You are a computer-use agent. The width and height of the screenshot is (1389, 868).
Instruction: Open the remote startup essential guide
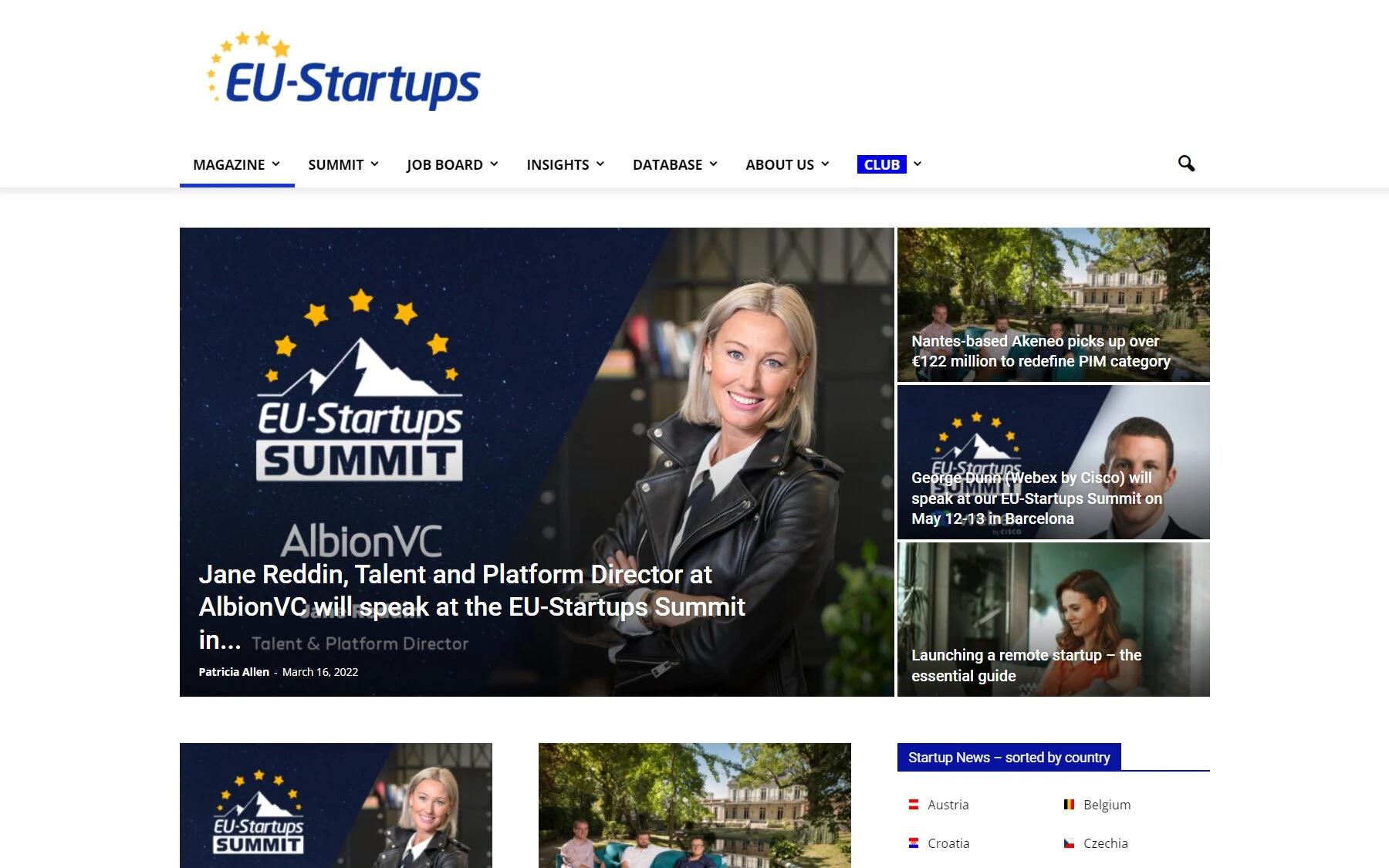[x=1026, y=665]
